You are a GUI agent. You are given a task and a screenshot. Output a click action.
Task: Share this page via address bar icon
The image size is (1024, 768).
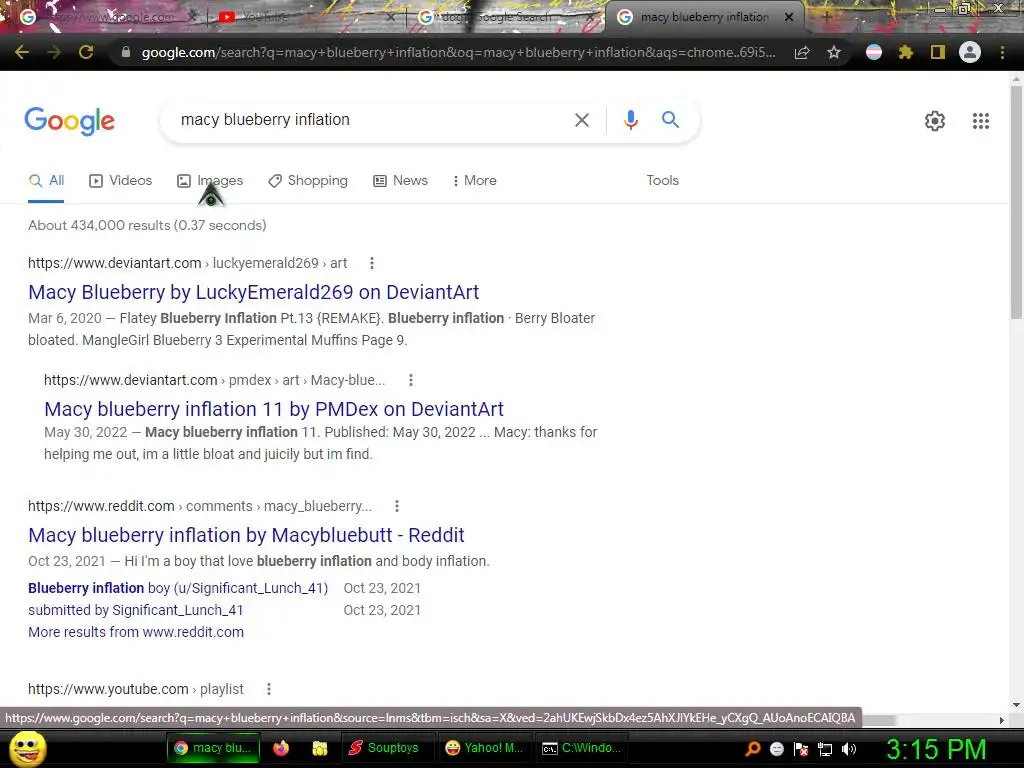[x=802, y=52]
